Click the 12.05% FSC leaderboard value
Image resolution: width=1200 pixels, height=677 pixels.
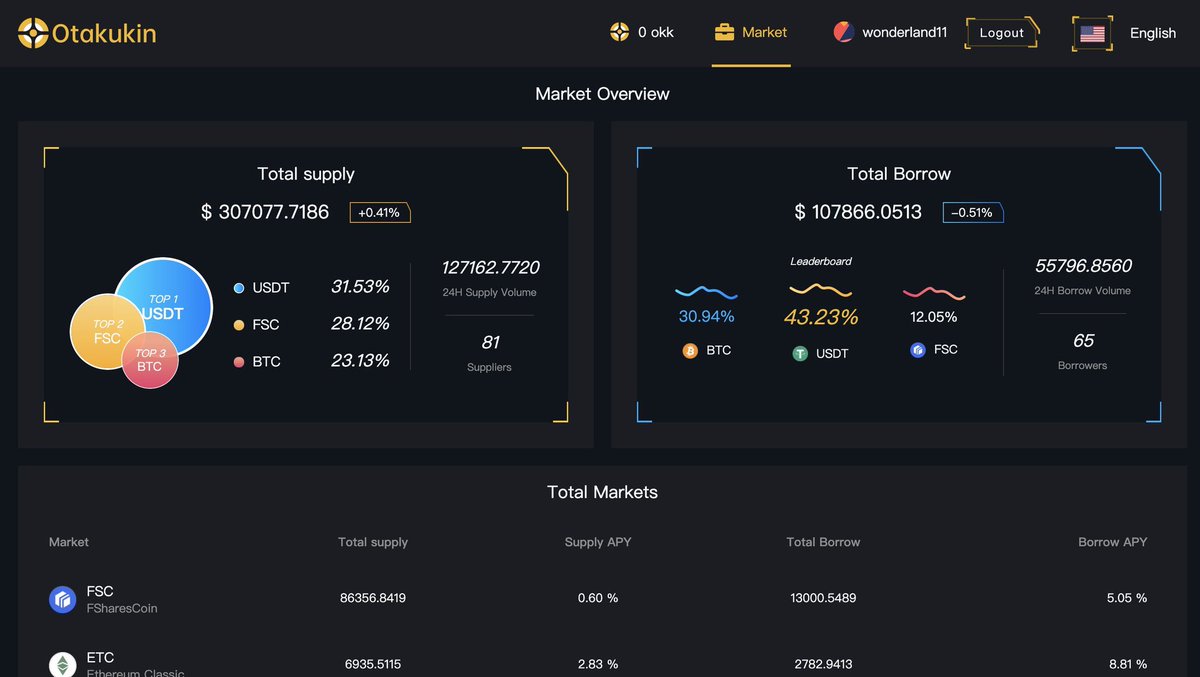(x=934, y=316)
